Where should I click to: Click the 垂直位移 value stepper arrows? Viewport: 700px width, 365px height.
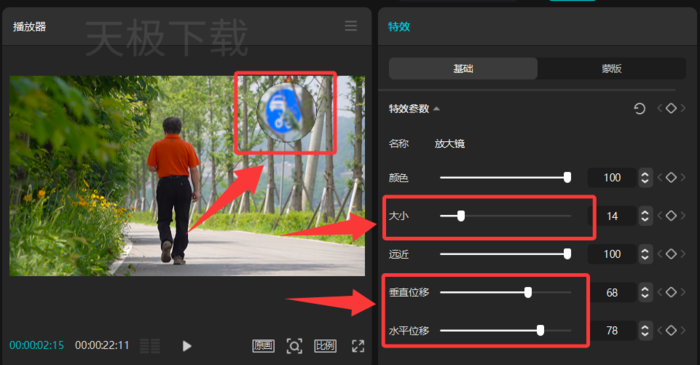(645, 293)
